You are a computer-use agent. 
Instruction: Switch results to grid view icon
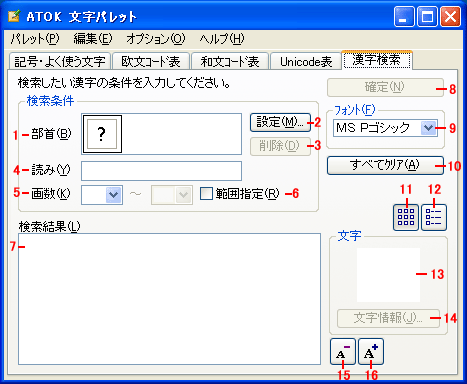406,217
